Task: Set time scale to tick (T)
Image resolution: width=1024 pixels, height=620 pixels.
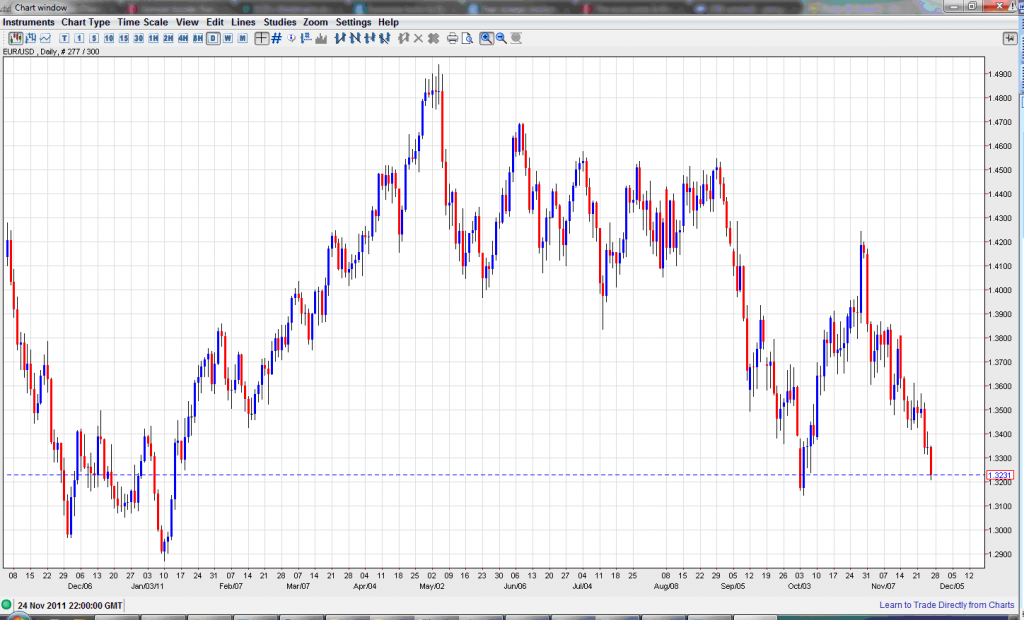Action: [64, 39]
